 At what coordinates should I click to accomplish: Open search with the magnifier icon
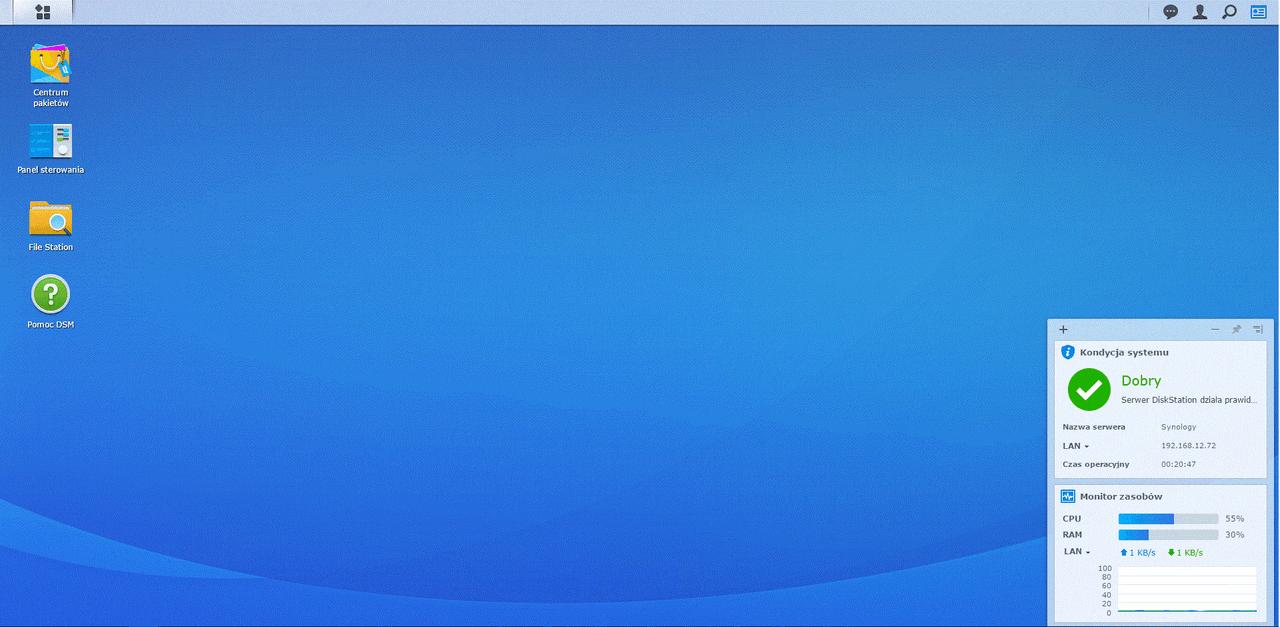point(1229,12)
